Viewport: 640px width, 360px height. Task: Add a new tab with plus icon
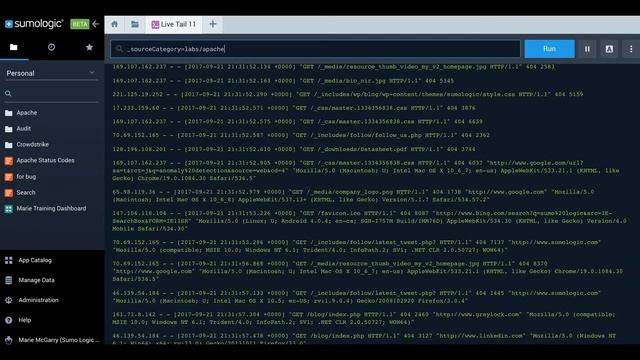213,24
